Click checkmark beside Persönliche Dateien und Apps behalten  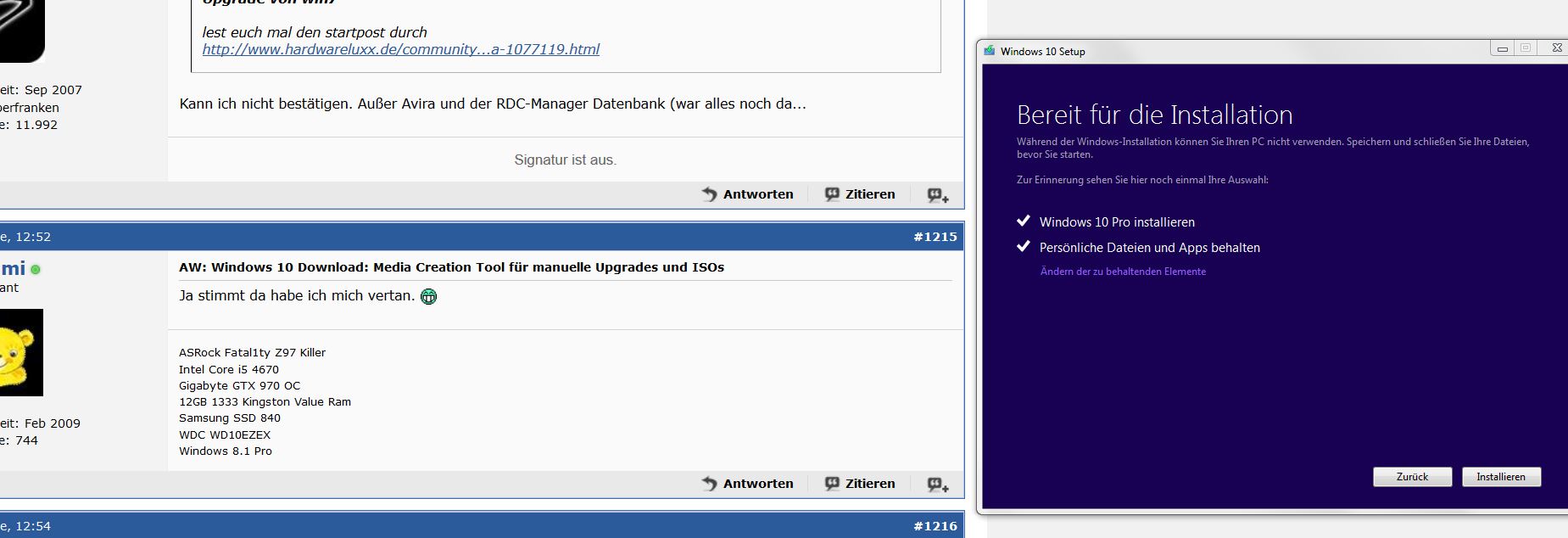[x=1023, y=247]
